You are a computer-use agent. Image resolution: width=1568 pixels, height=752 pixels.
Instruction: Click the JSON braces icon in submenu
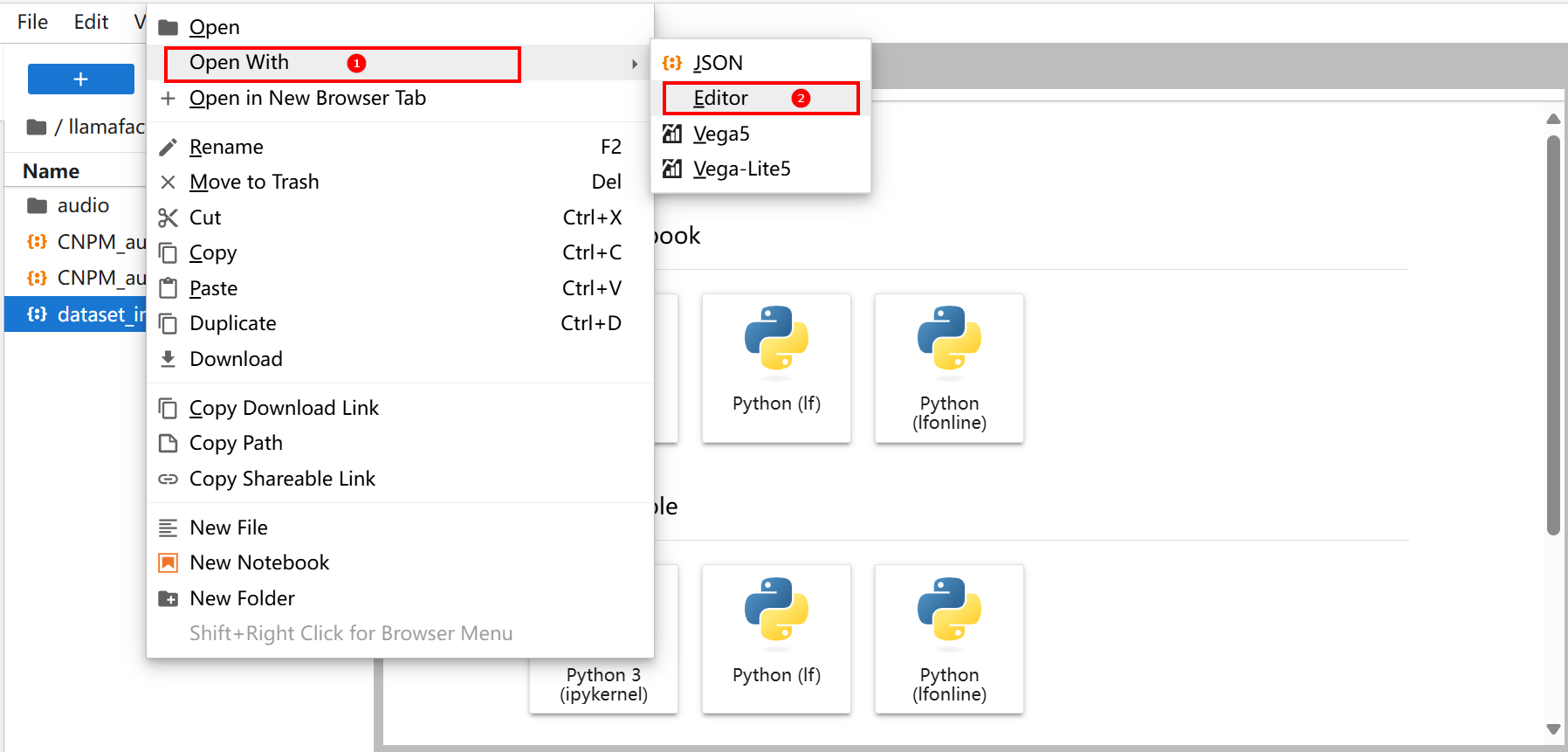(671, 63)
